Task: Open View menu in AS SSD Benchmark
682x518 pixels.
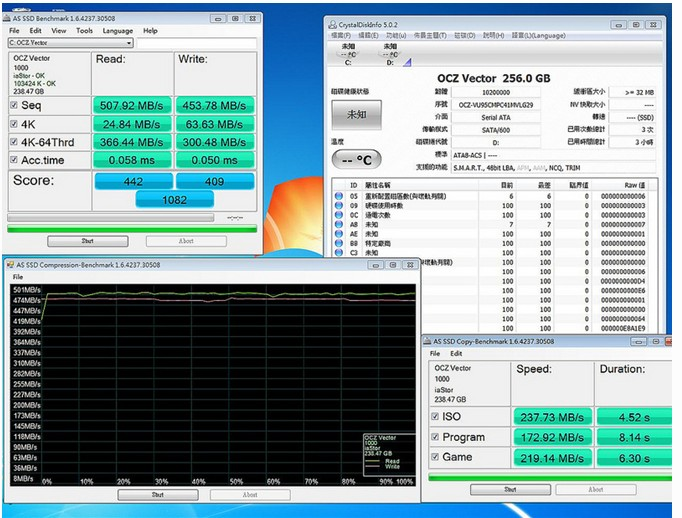Action: [x=58, y=30]
